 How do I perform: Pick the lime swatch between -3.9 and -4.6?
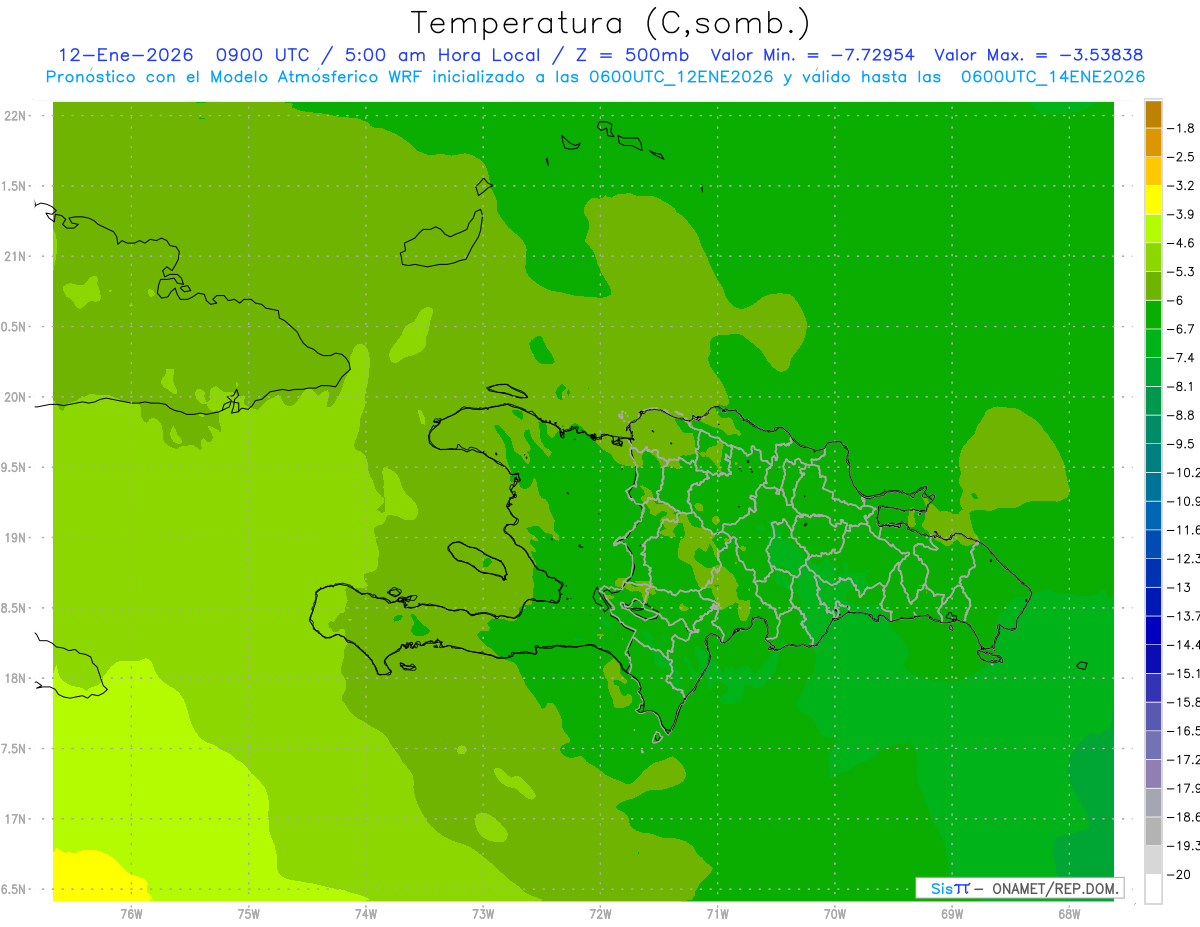pyautogui.click(x=1153, y=229)
